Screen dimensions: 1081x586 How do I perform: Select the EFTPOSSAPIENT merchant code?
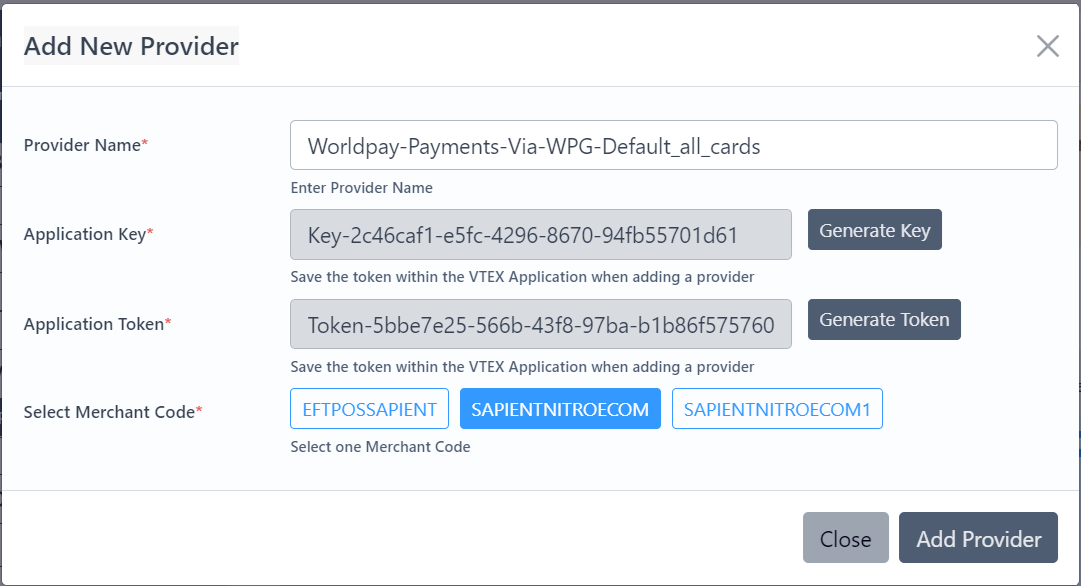[369, 409]
